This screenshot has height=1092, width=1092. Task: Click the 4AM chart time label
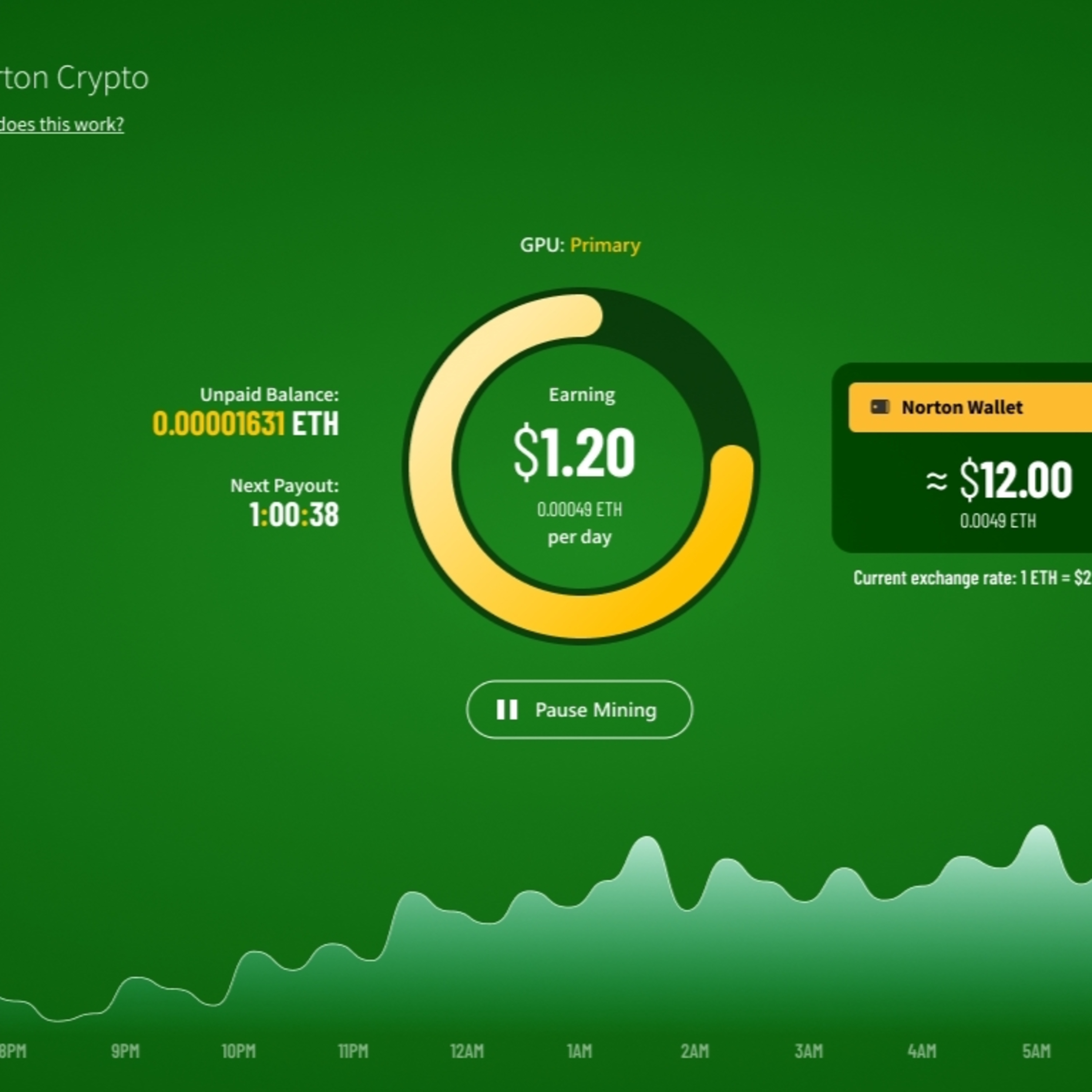[922, 1051]
